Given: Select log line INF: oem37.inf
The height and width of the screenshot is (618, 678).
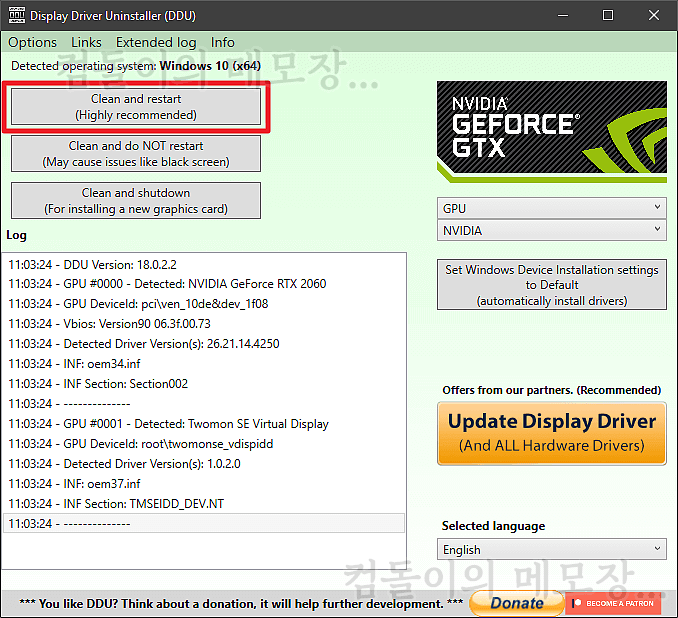Looking at the screenshot, I should 204,484.
